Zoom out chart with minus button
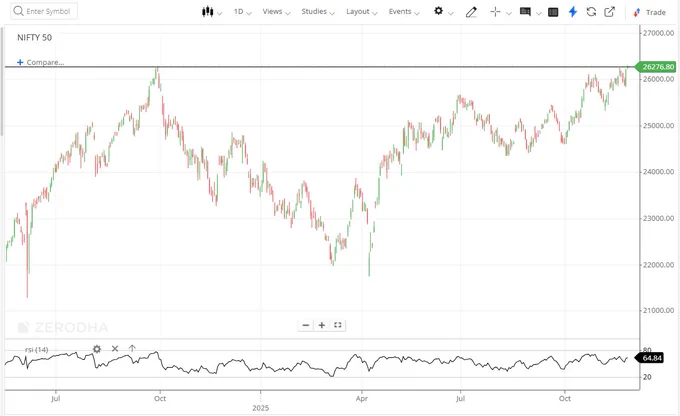680x416 pixels. point(306,325)
